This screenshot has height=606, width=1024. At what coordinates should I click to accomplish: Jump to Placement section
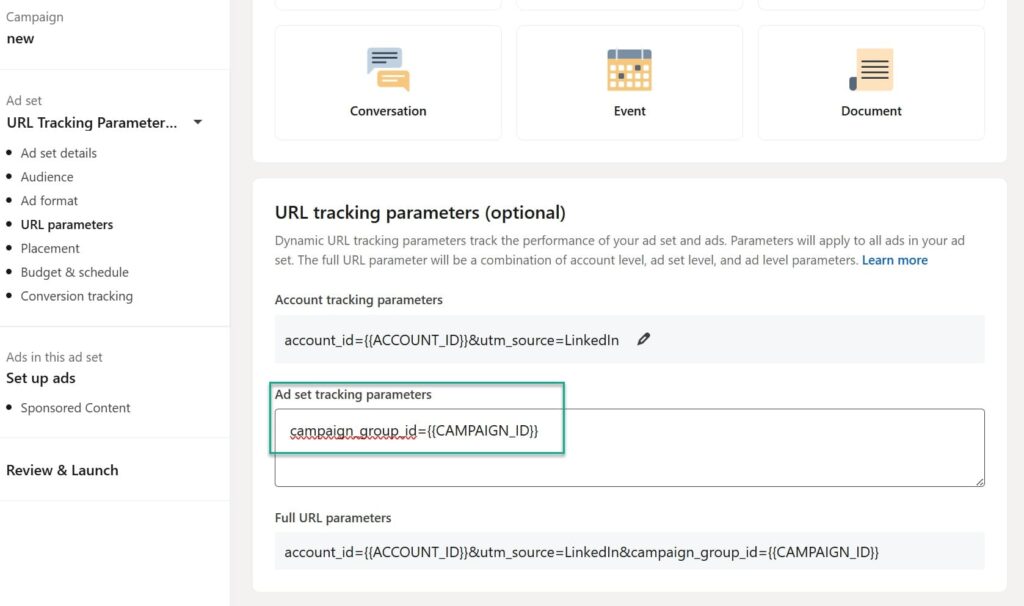[x=50, y=248]
